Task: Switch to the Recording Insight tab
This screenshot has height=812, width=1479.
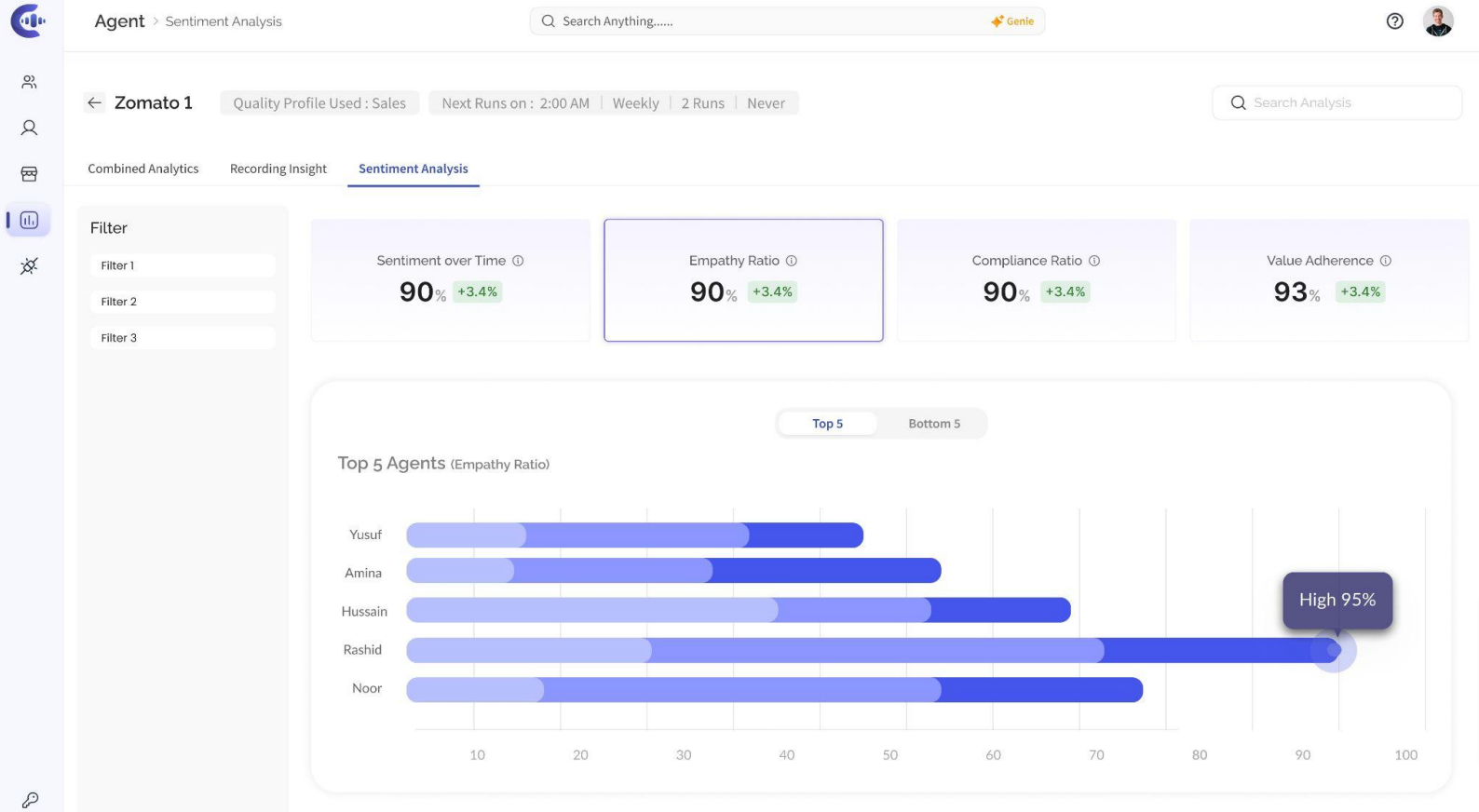Action: pyautogui.click(x=278, y=169)
